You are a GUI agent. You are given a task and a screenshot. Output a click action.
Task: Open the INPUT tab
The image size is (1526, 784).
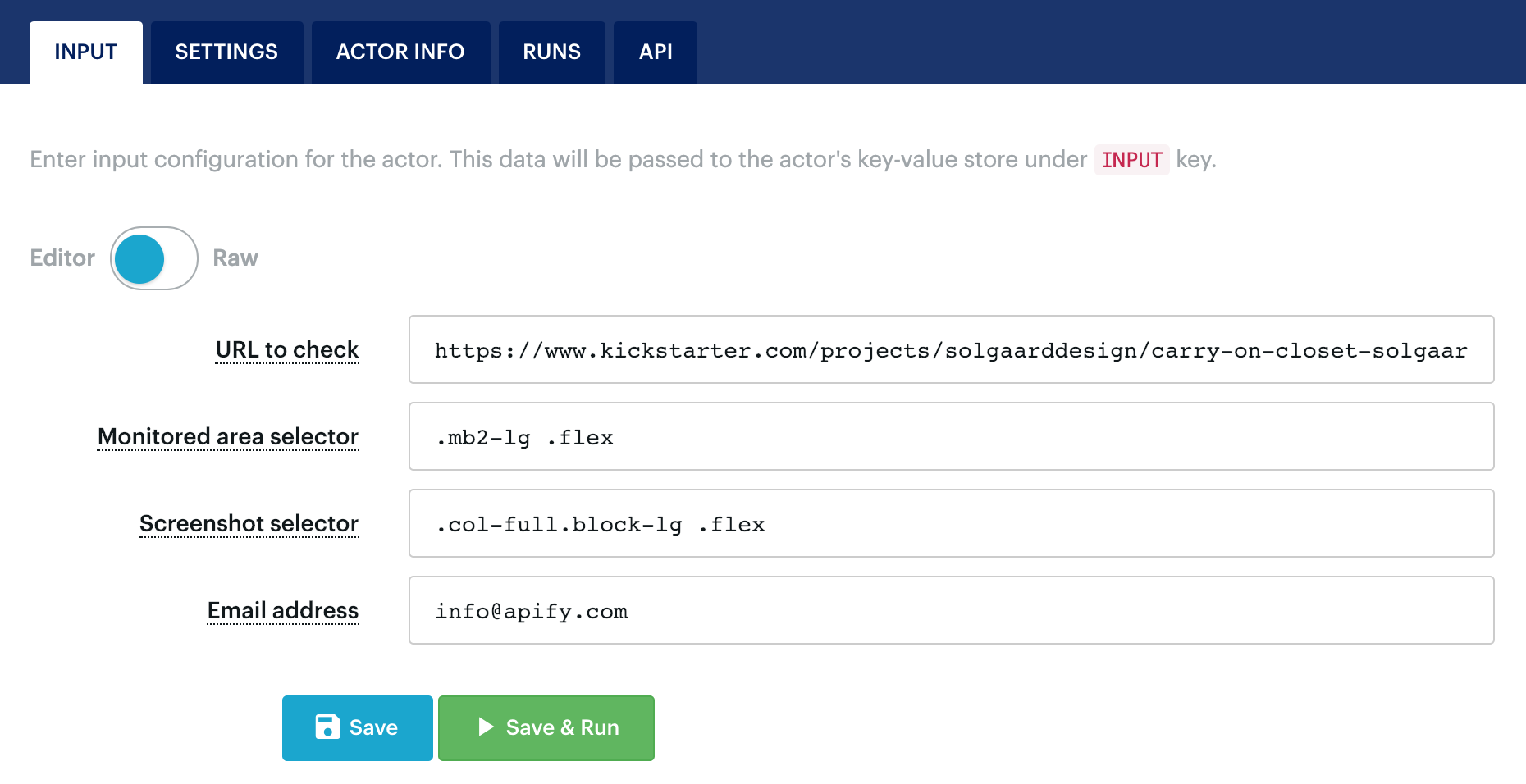86,52
